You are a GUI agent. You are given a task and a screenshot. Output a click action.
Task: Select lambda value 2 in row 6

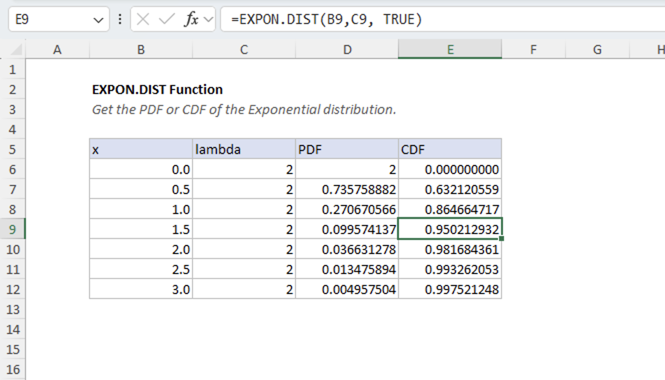[x=244, y=169]
